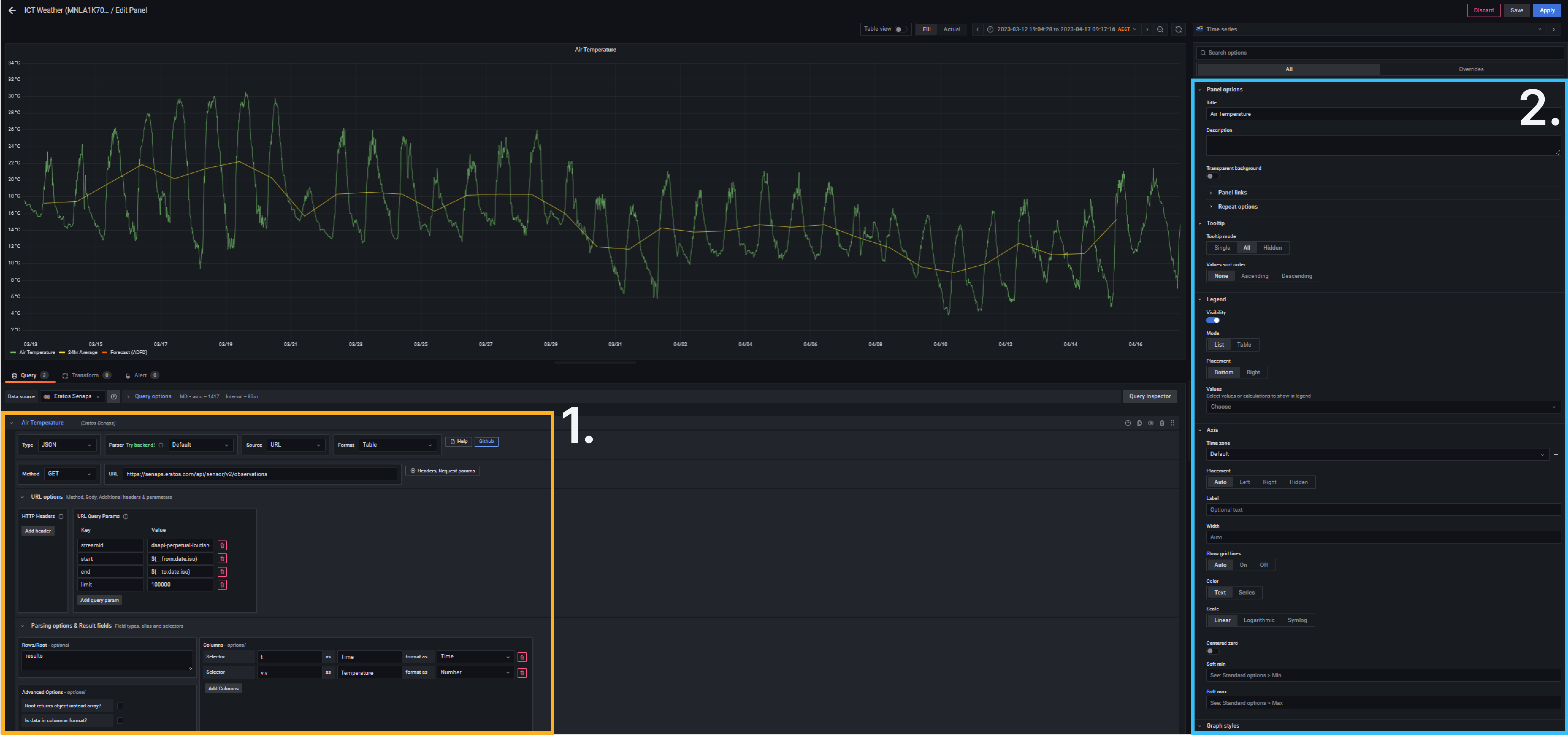Viewport: 1568px width, 735px height.
Task: Open the Method GET dropdown
Action: 70,474
